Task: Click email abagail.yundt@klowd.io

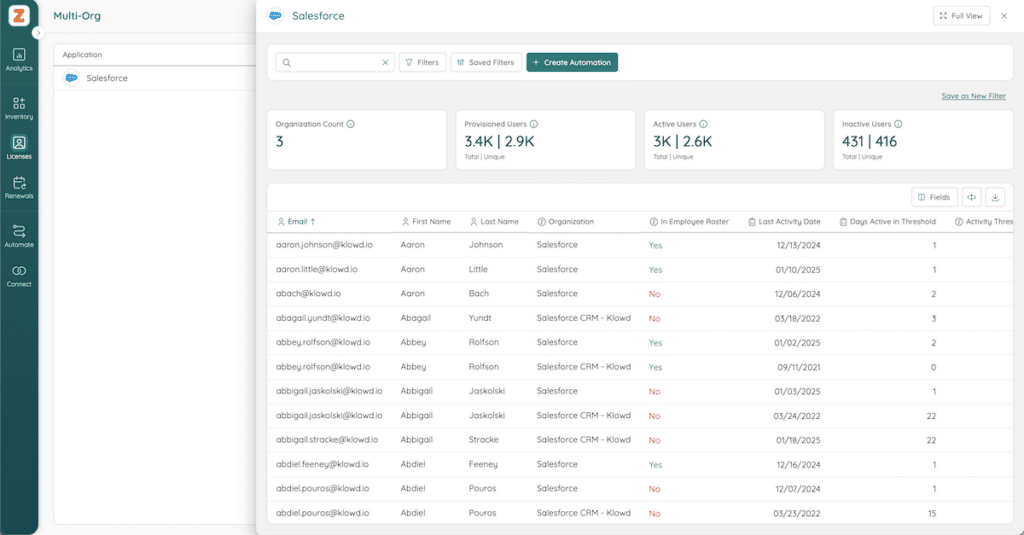Action: click(x=323, y=318)
